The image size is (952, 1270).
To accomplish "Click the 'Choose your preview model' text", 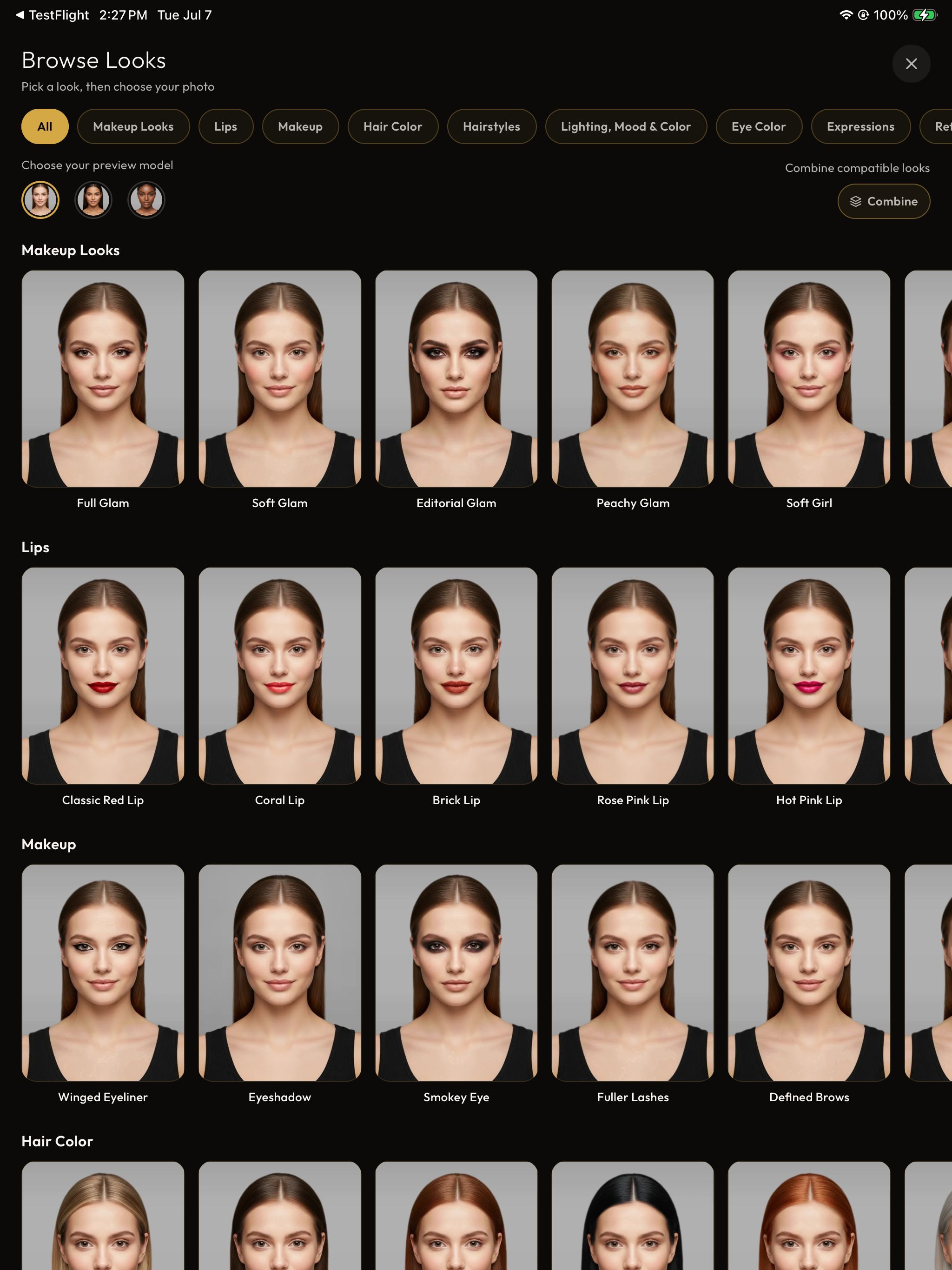I will (97, 165).
